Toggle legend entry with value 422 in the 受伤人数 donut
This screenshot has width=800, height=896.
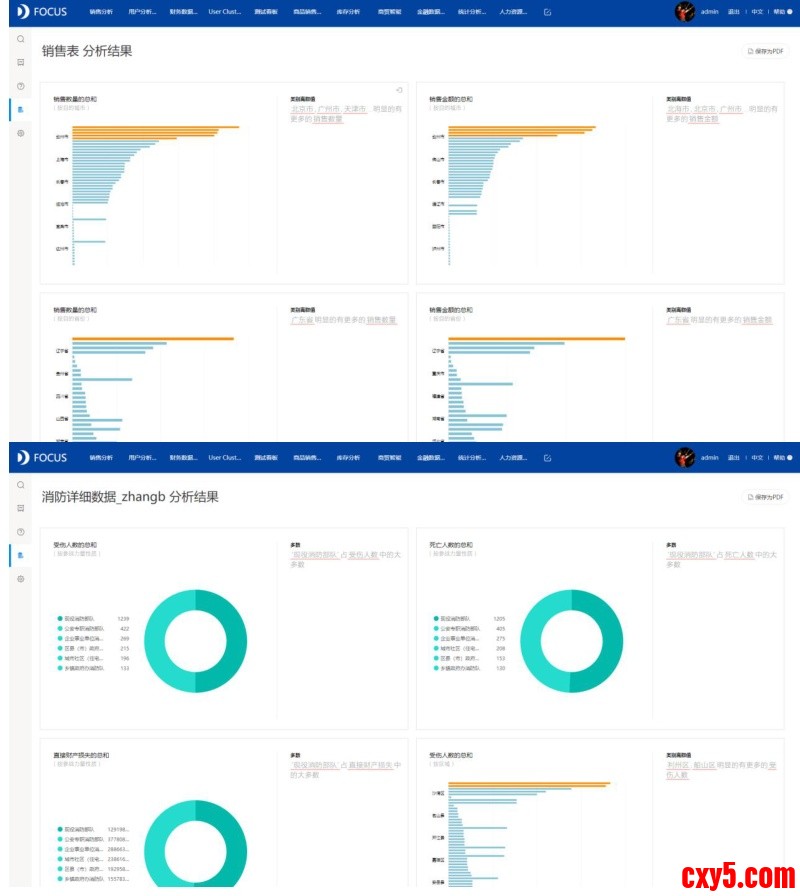pyautogui.click(x=93, y=629)
